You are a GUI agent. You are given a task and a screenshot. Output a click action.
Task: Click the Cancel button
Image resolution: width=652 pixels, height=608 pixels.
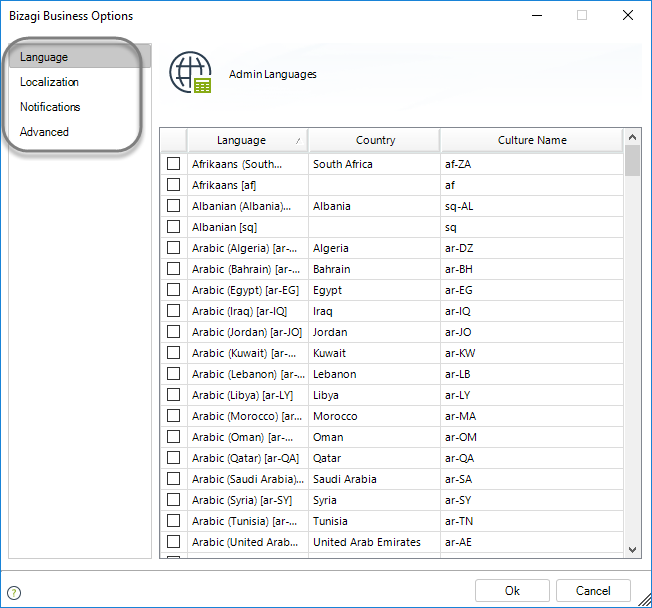[x=593, y=591]
